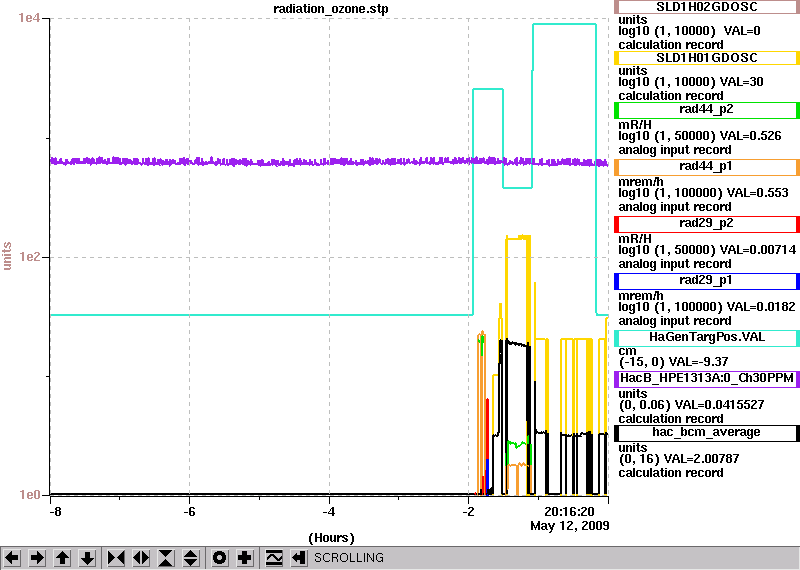Viewport: 800px width, 570px height.
Task: Click the radiation_ozone.stp plot title
Action: (331, 9)
